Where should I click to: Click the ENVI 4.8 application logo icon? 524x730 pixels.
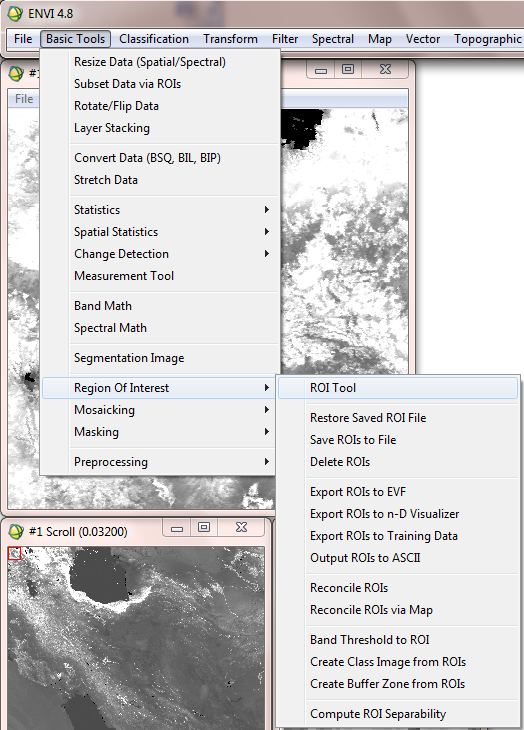coord(15,14)
